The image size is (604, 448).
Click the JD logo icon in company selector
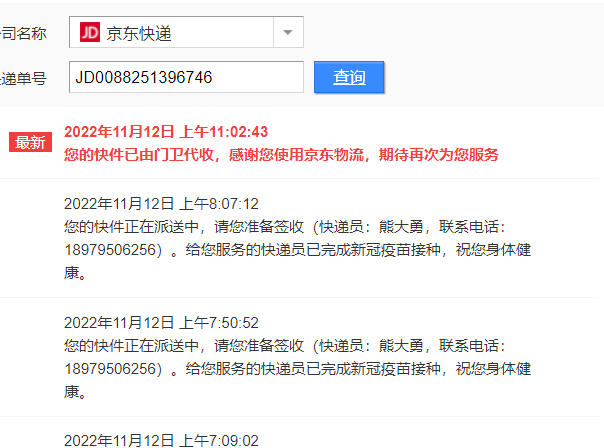tap(90, 32)
